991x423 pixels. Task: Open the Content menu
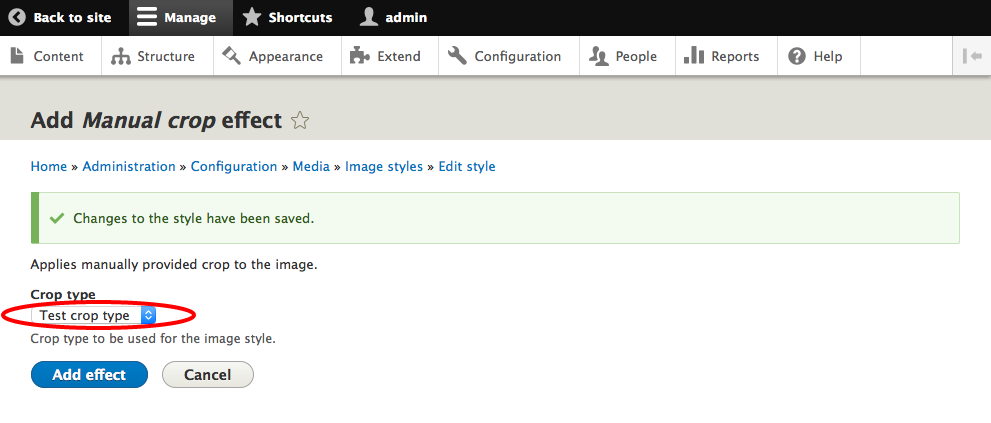coord(50,56)
